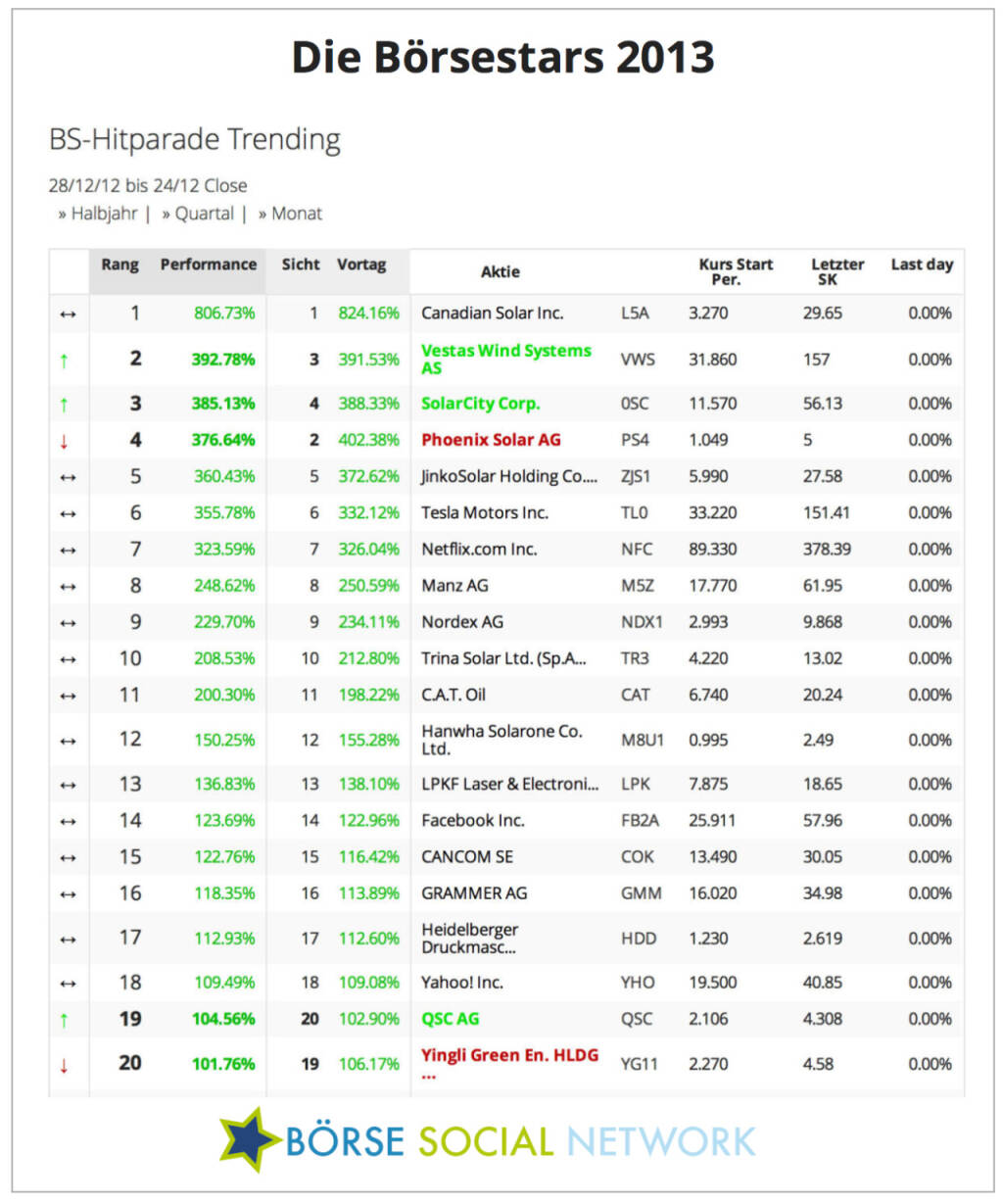Sort table by Performance column header
The image size is (1003, 1204).
coord(208,265)
